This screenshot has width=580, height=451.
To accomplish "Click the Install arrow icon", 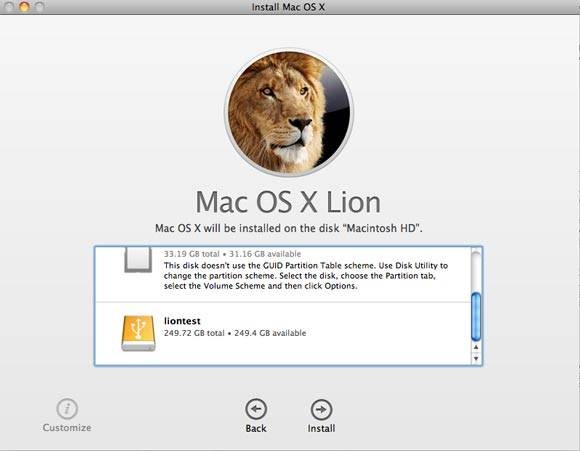I will 321,410.
